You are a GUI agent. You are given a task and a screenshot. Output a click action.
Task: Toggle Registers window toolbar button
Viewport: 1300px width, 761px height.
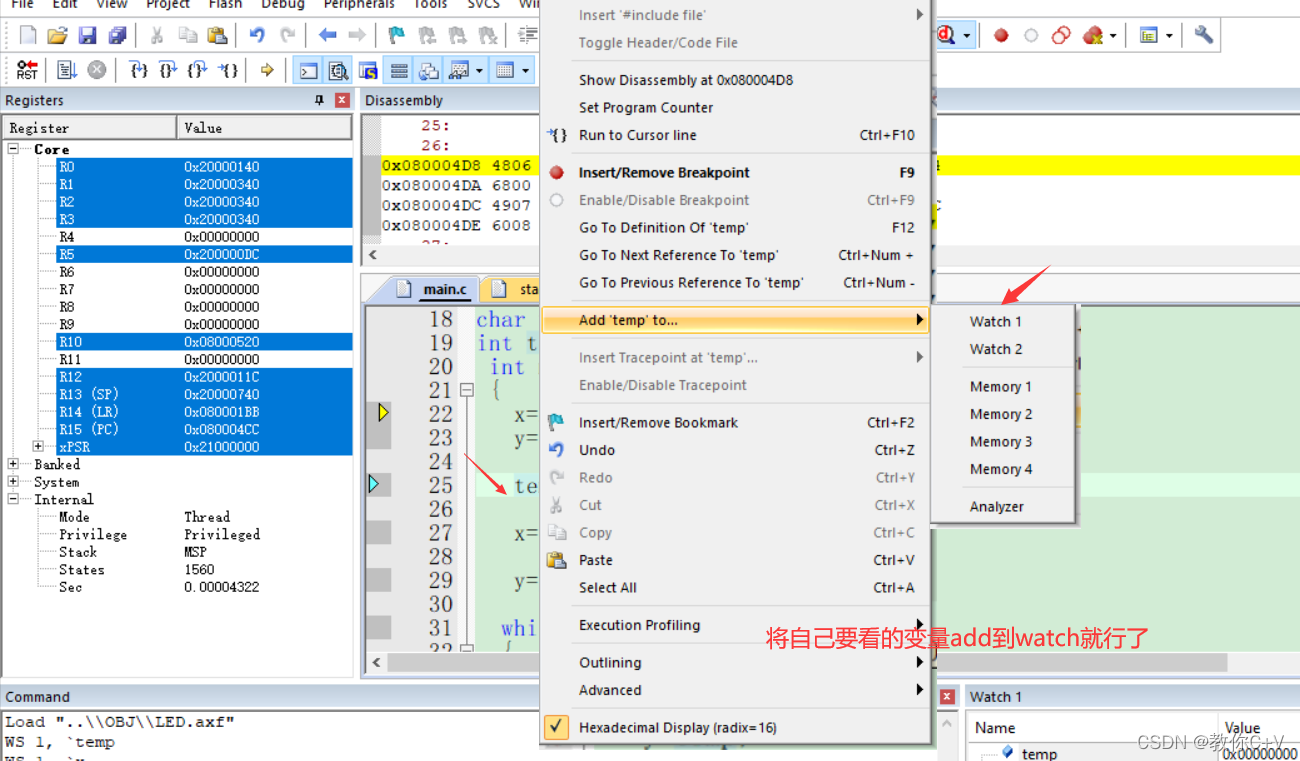399,71
